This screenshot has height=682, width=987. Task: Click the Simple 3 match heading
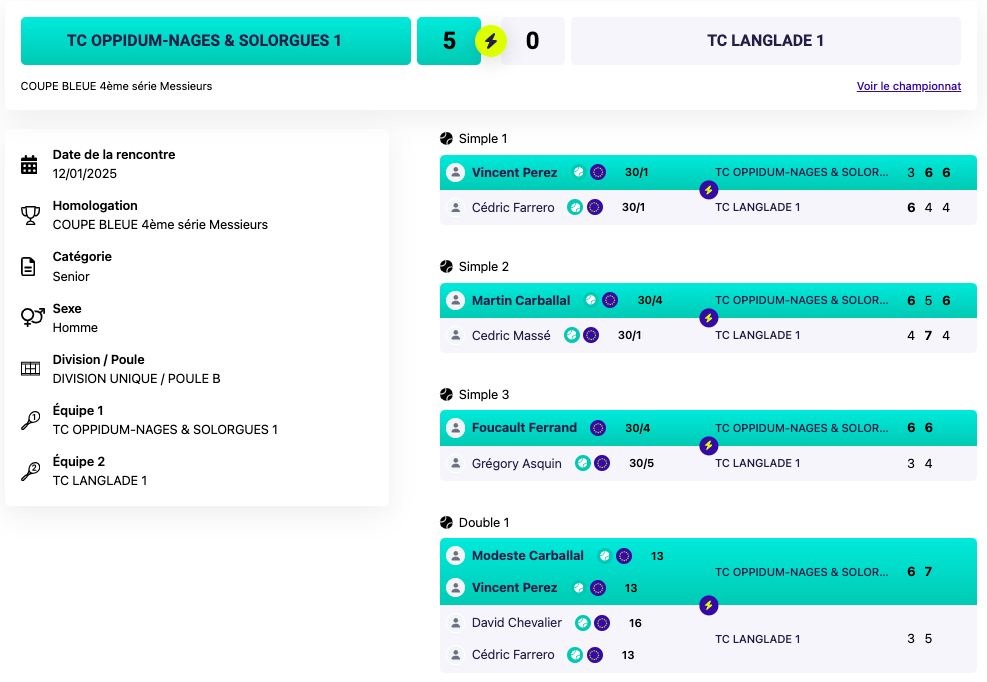tap(483, 395)
